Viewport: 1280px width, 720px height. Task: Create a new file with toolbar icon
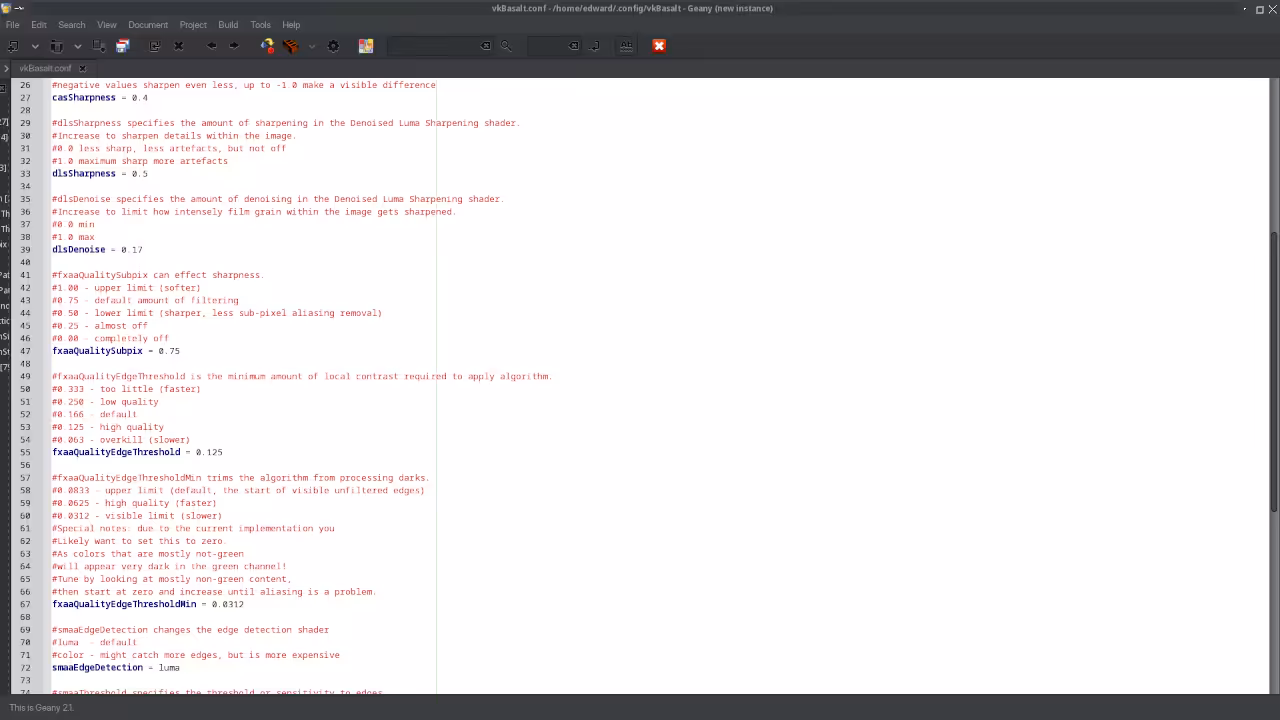coord(14,46)
